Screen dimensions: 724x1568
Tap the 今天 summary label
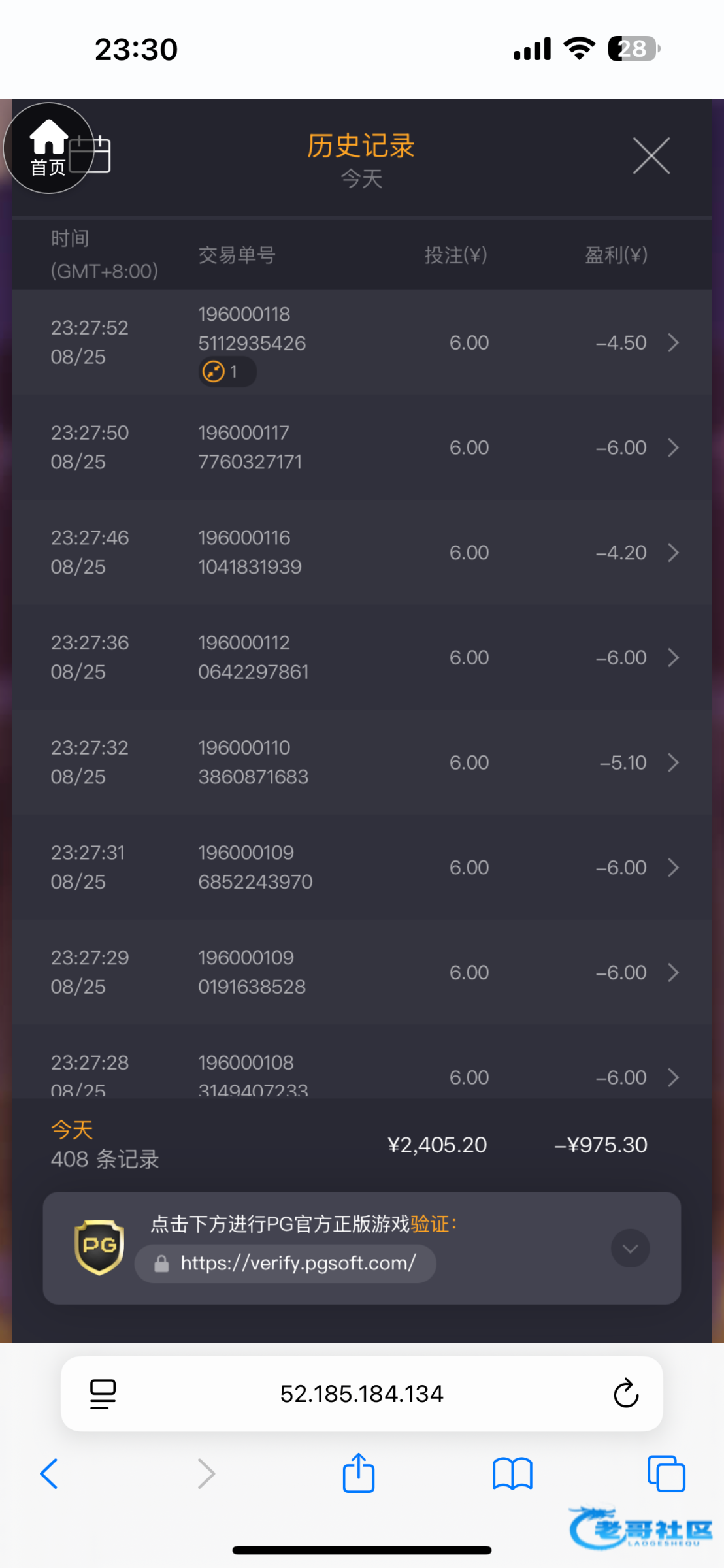72,1130
